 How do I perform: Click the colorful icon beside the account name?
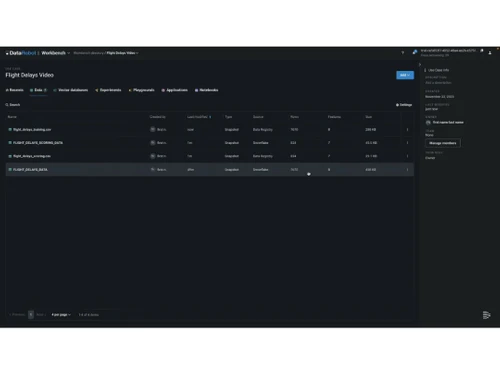[x=415, y=52]
